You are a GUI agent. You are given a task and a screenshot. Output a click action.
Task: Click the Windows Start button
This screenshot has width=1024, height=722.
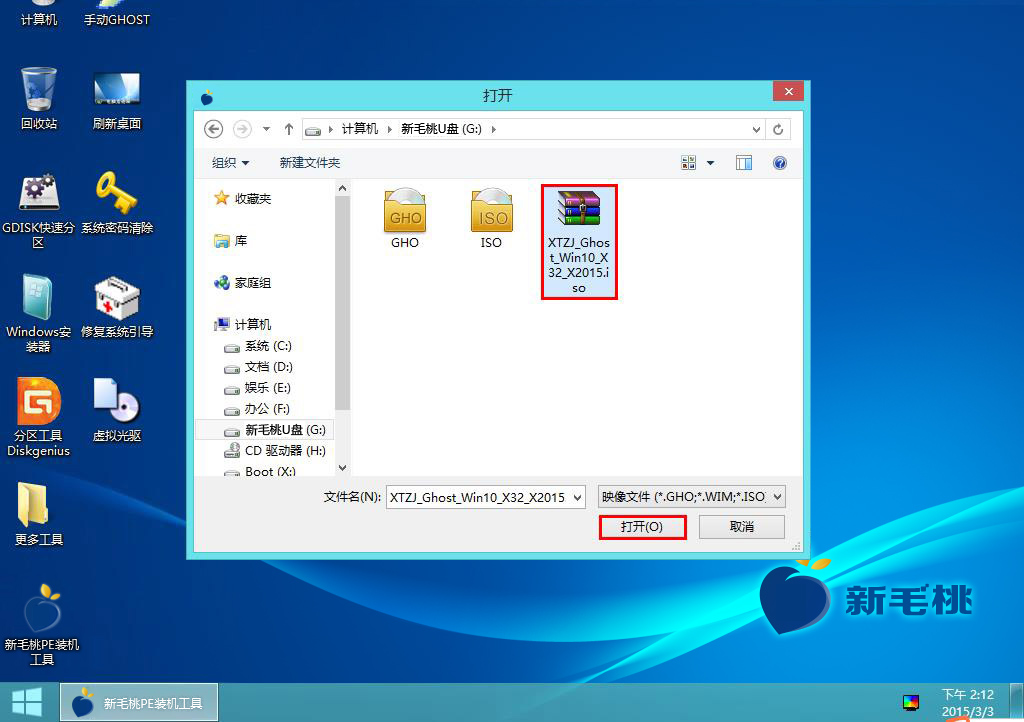pyautogui.click(x=27, y=702)
